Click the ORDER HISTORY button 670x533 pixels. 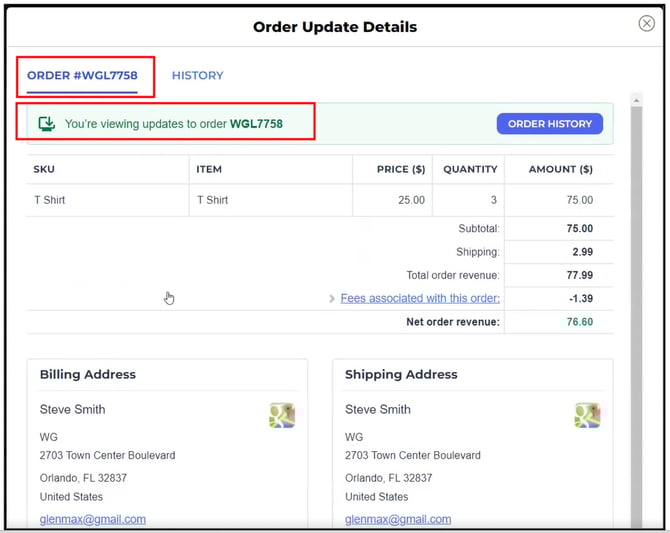pyautogui.click(x=550, y=124)
